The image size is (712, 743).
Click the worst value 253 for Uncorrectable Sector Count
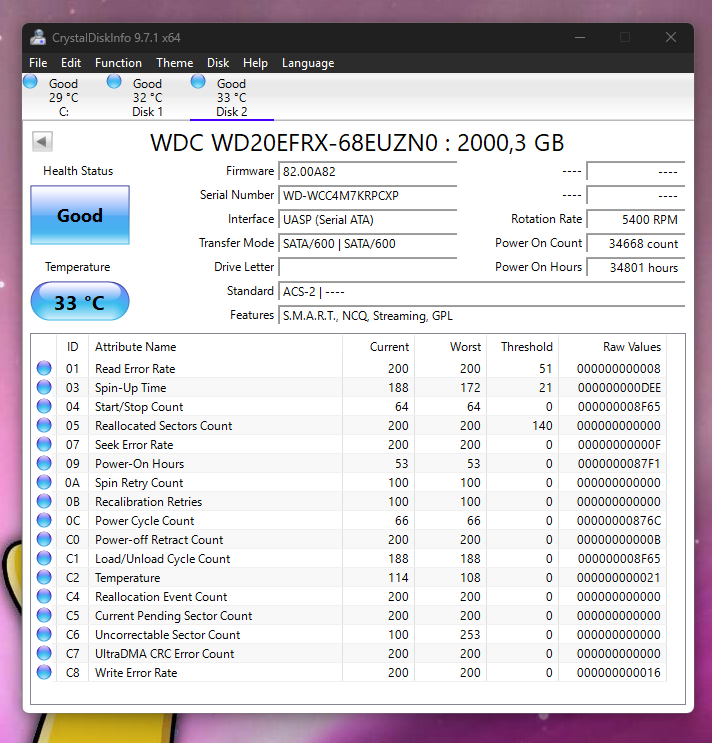coord(470,634)
